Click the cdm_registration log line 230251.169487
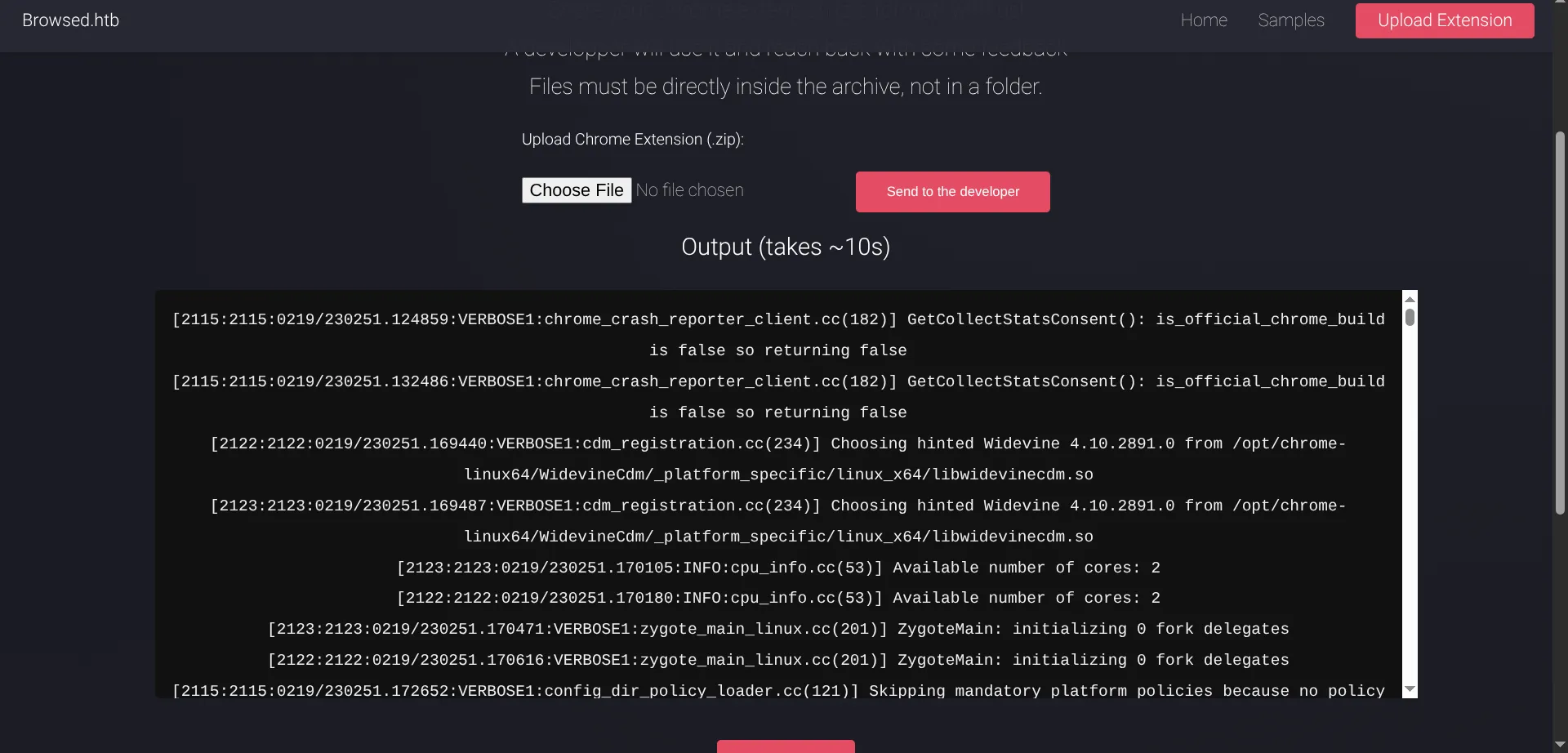Screen dimensions: 1568x753 tap(778, 521)
